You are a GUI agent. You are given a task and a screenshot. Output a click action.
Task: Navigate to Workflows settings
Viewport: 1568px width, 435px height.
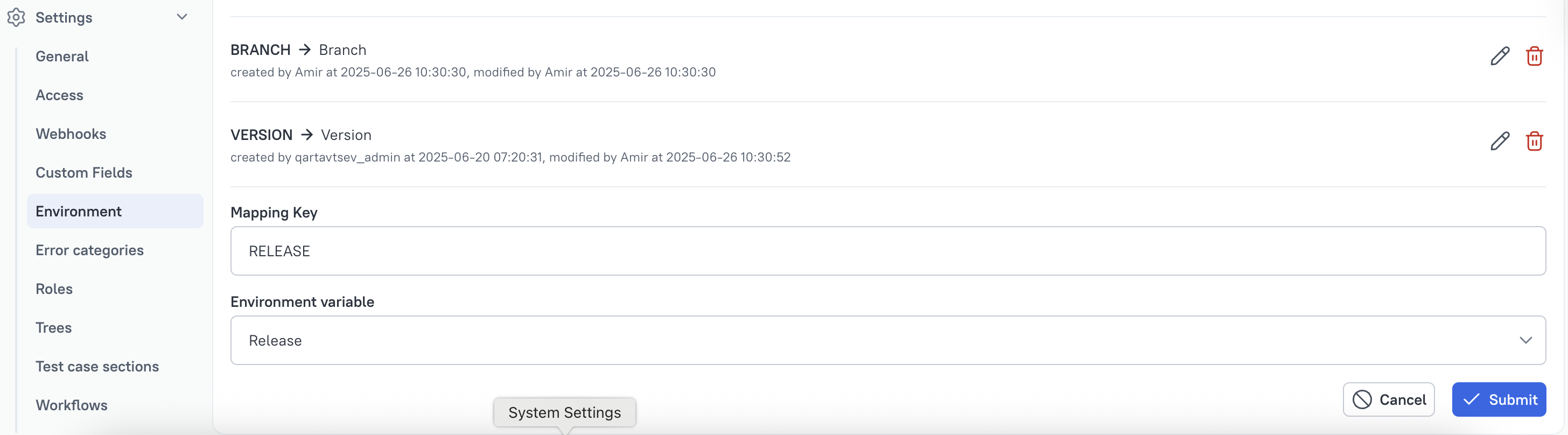point(71,405)
